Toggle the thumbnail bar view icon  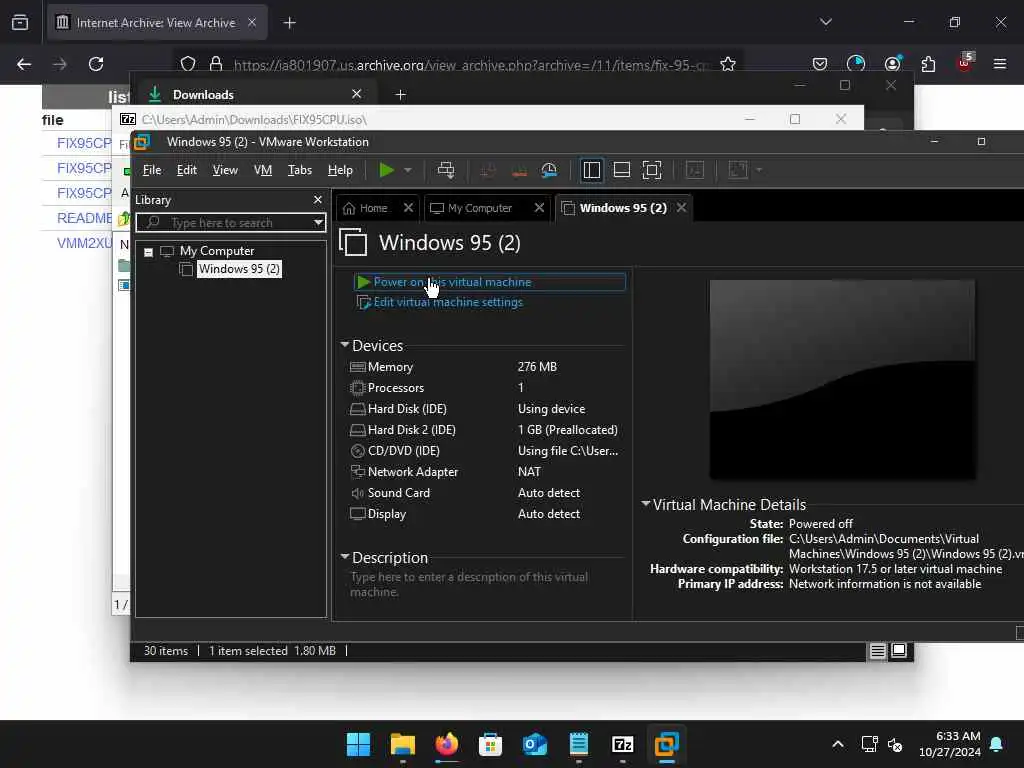pos(622,170)
